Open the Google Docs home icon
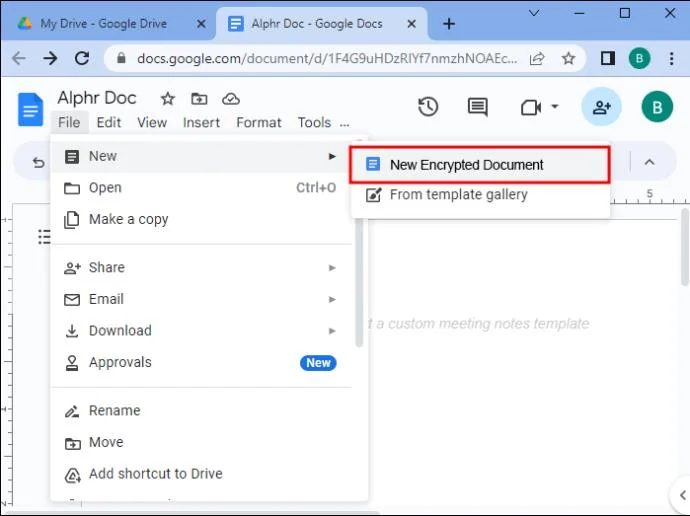690x516 pixels. click(30, 109)
